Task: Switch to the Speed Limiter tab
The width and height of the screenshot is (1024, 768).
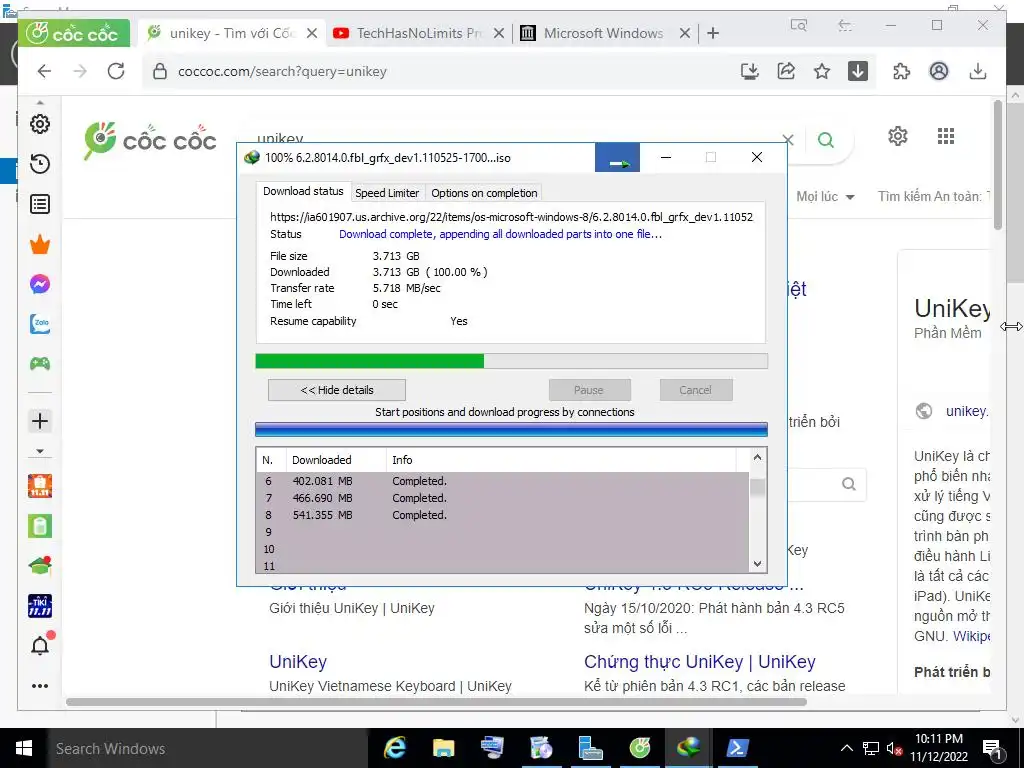Action: 387,193
